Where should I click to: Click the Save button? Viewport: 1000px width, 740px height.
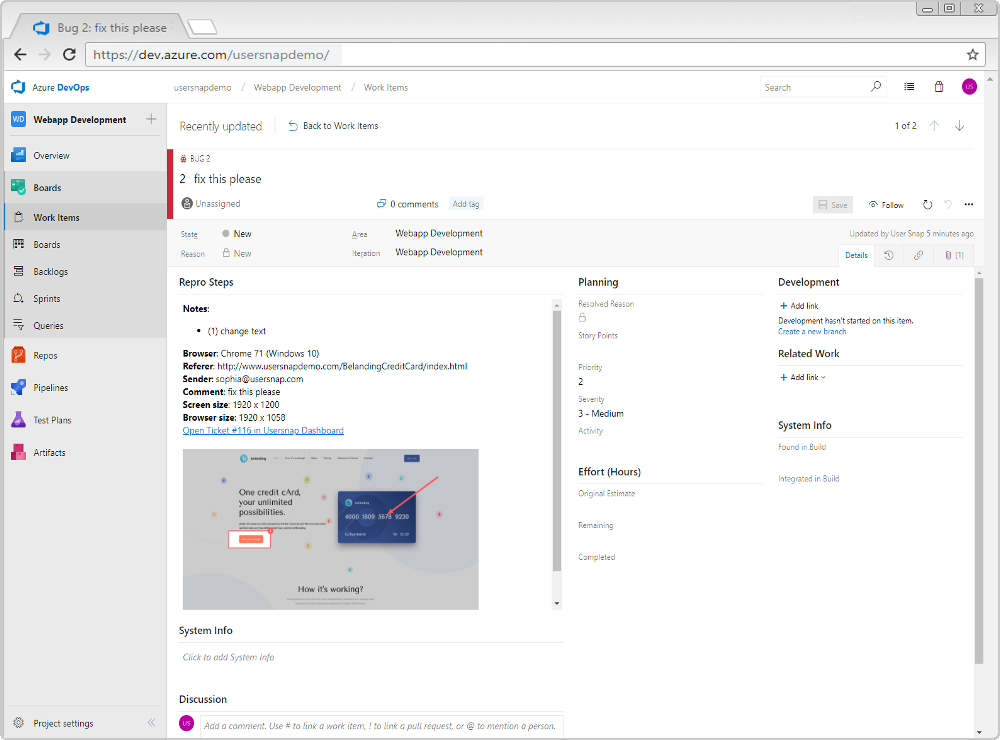[833, 205]
